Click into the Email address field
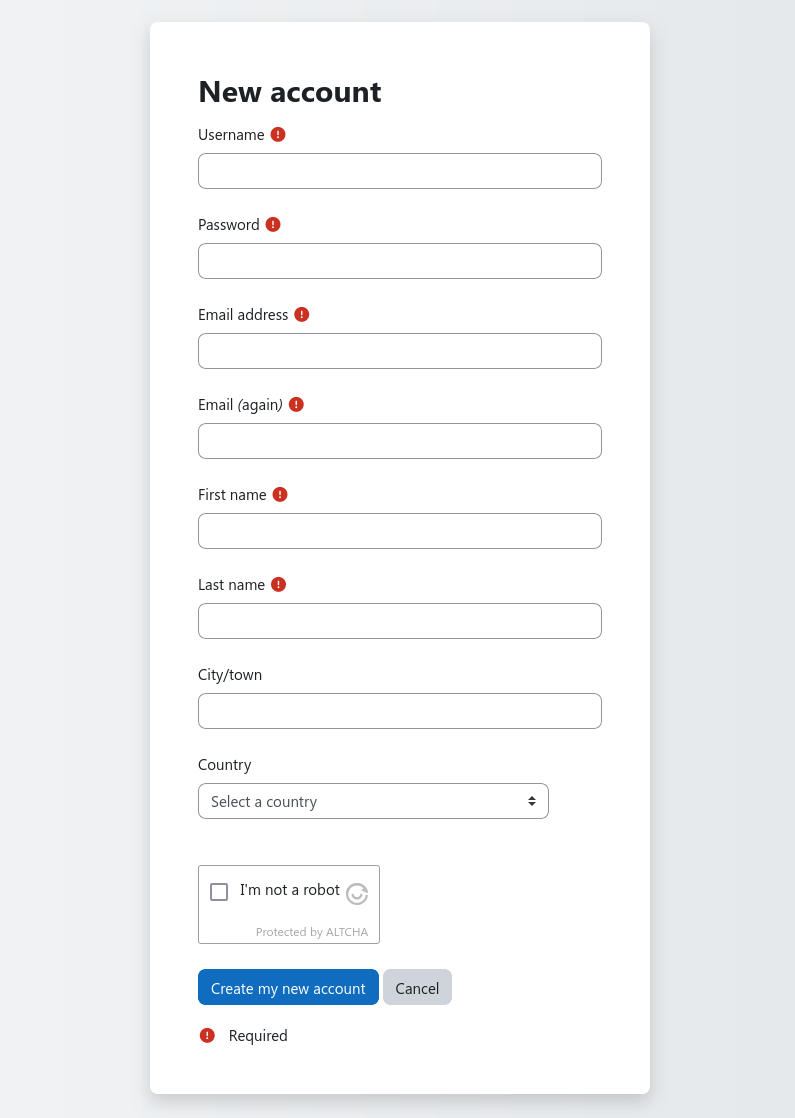The width and height of the screenshot is (795, 1118). click(x=399, y=351)
